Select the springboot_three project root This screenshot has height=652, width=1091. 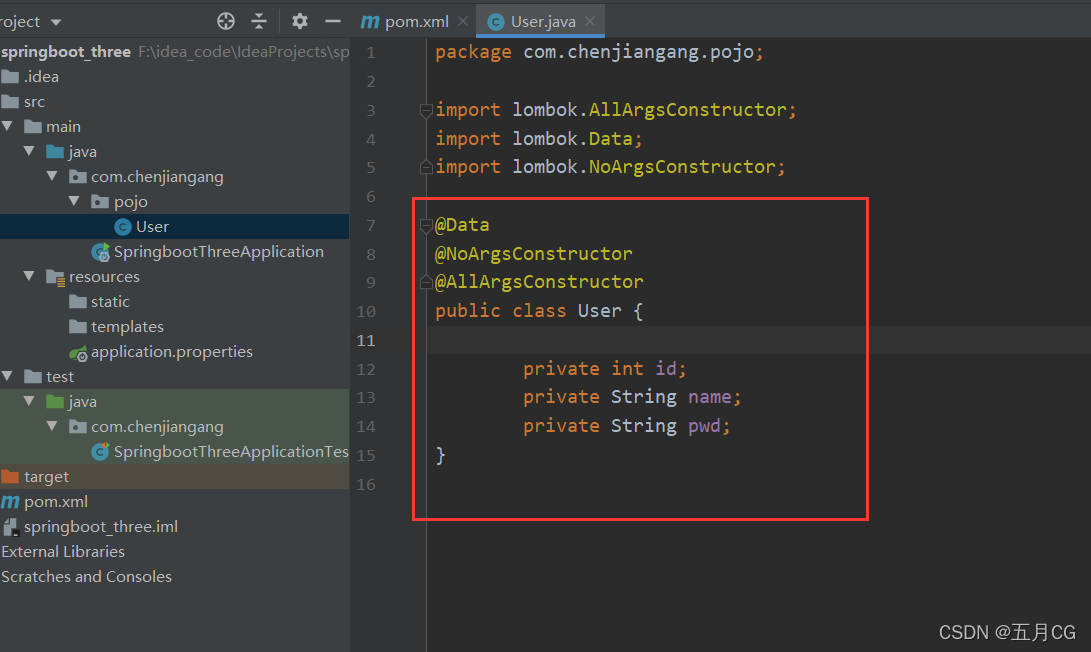click(66, 52)
